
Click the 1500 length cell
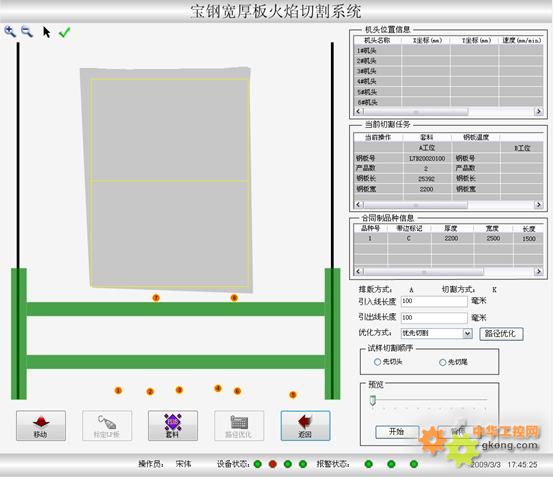pyautogui.click(x=529, y=239)
